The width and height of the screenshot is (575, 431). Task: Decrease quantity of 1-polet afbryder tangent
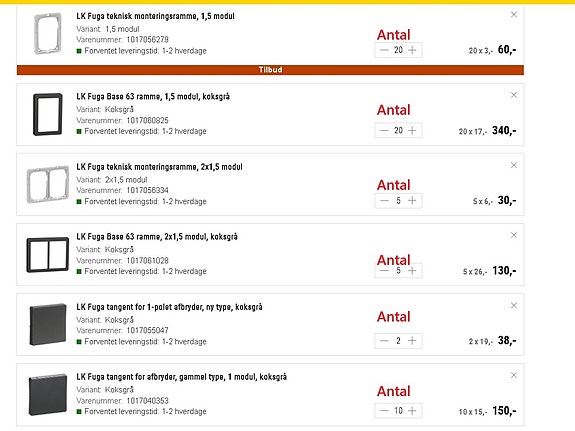384,341
